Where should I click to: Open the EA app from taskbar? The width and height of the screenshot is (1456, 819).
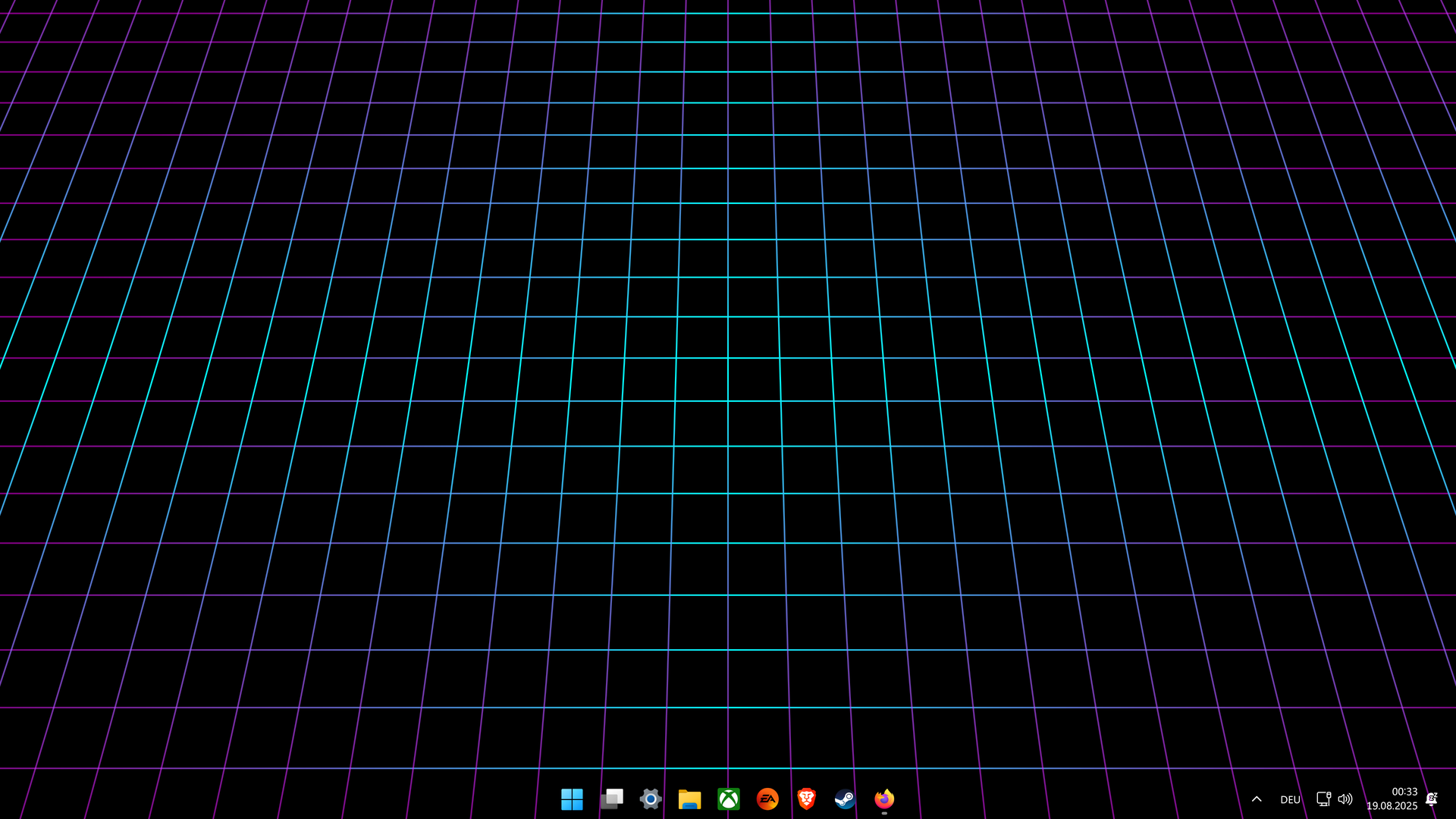click(767, 799)
